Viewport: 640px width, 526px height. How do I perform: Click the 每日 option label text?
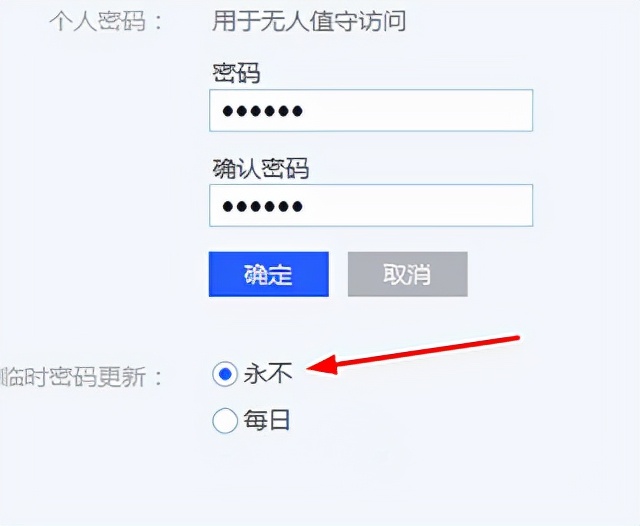point(267,420)
